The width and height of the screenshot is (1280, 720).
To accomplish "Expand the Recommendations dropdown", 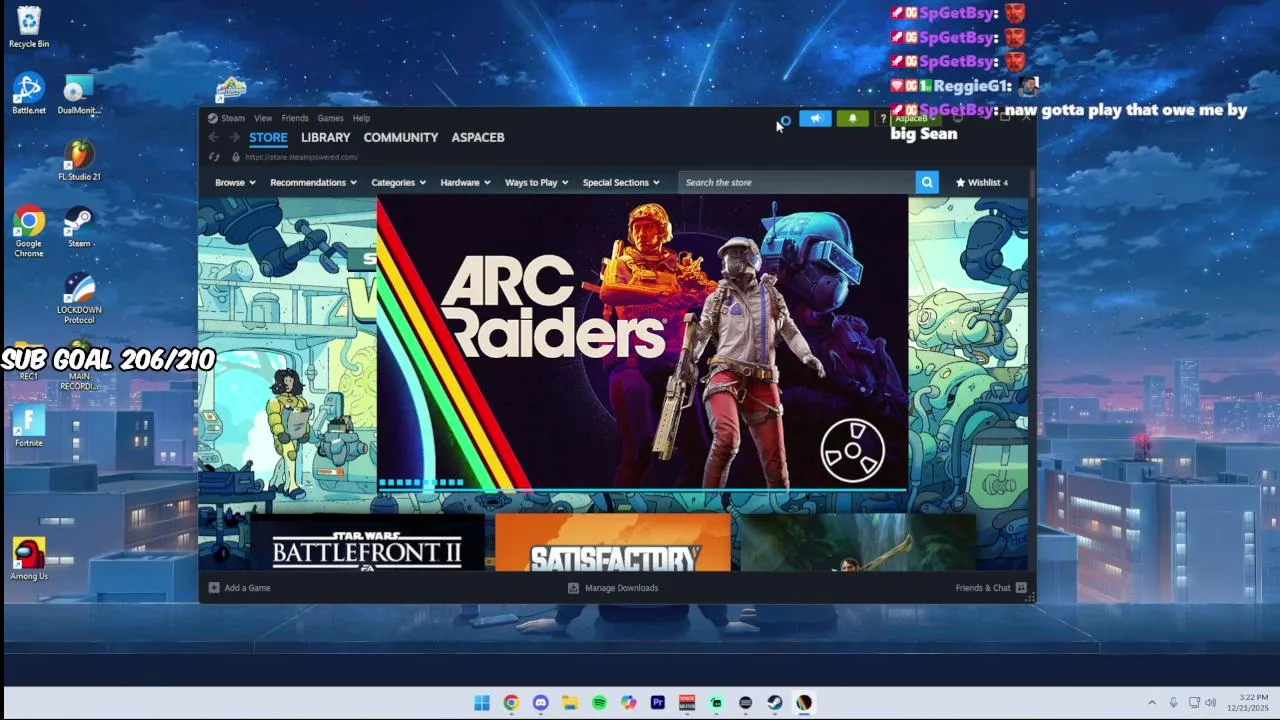I will tap(313, 182).
